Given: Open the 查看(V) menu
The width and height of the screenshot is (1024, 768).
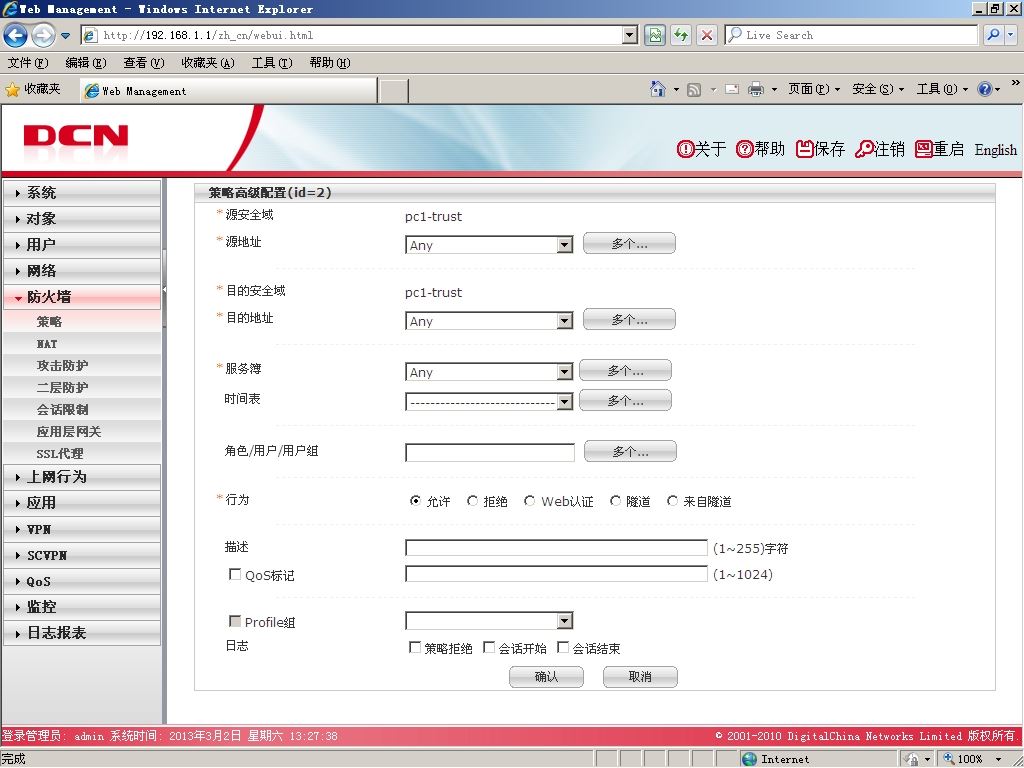Looking at the screenshot, I should coord(144,63).
